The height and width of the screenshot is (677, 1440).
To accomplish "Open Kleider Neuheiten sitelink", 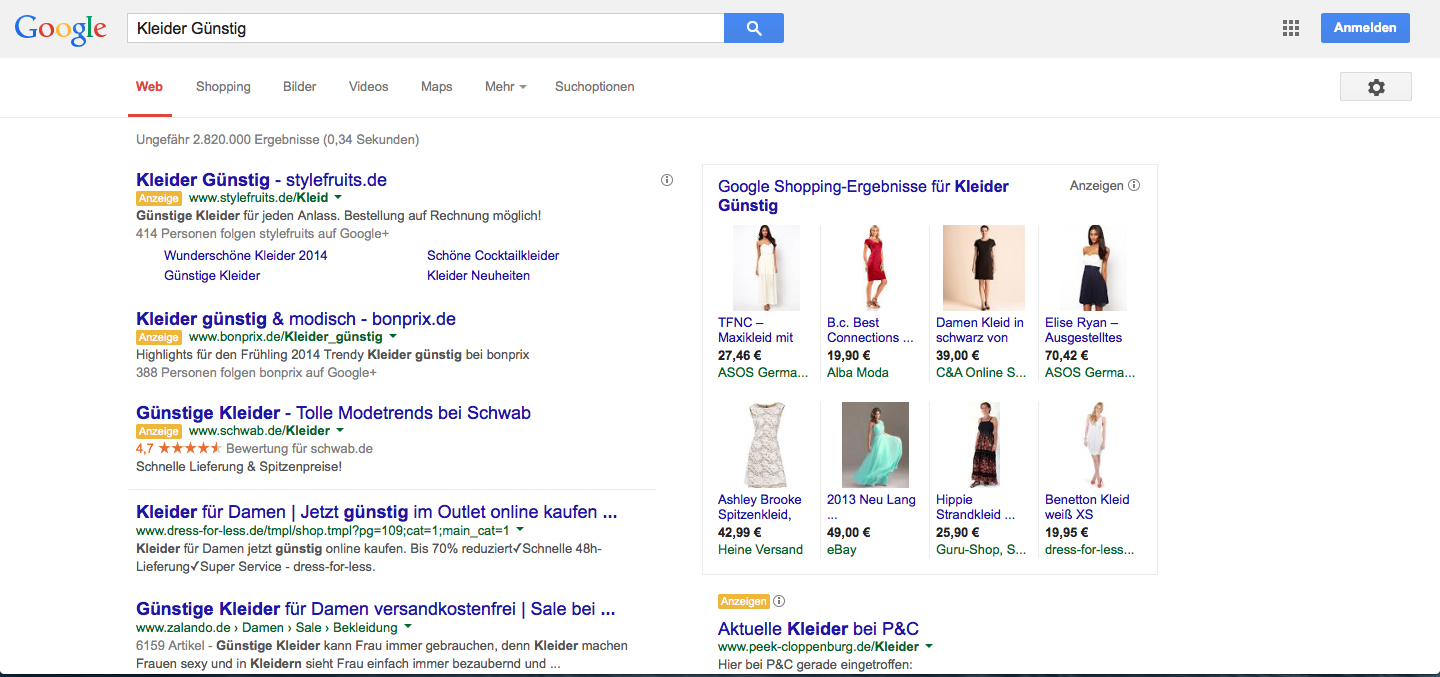I will pos(478,275).
